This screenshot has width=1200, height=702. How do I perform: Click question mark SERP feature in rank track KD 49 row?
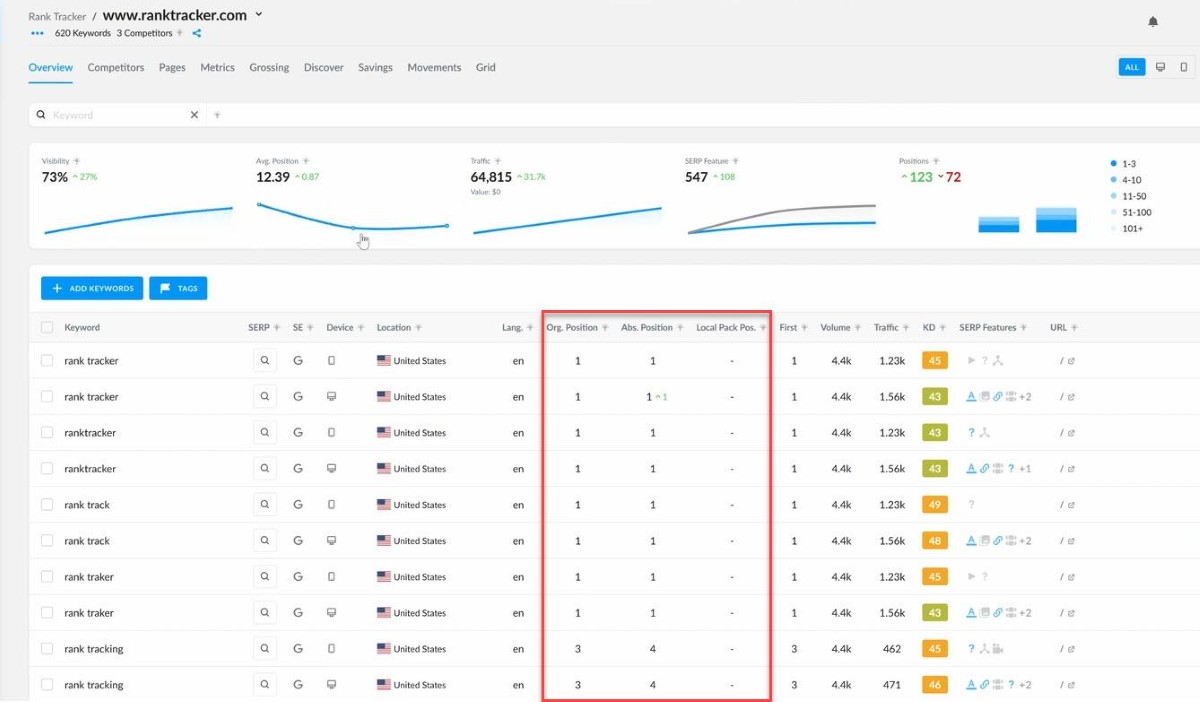click(x=971, y=505)
